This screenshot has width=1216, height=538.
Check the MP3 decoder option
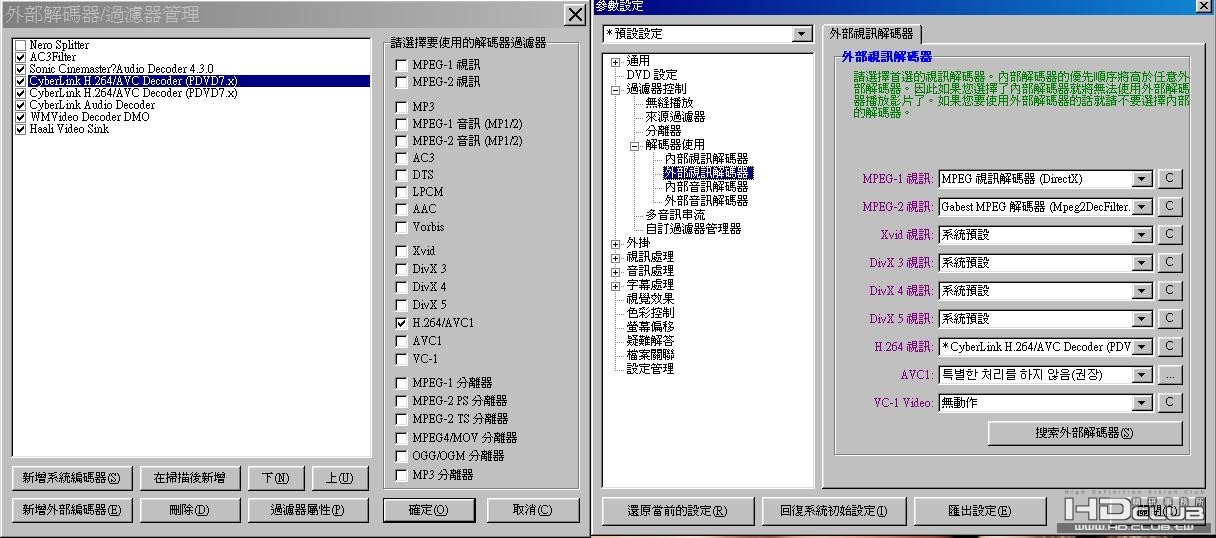(x=402, y=107)
